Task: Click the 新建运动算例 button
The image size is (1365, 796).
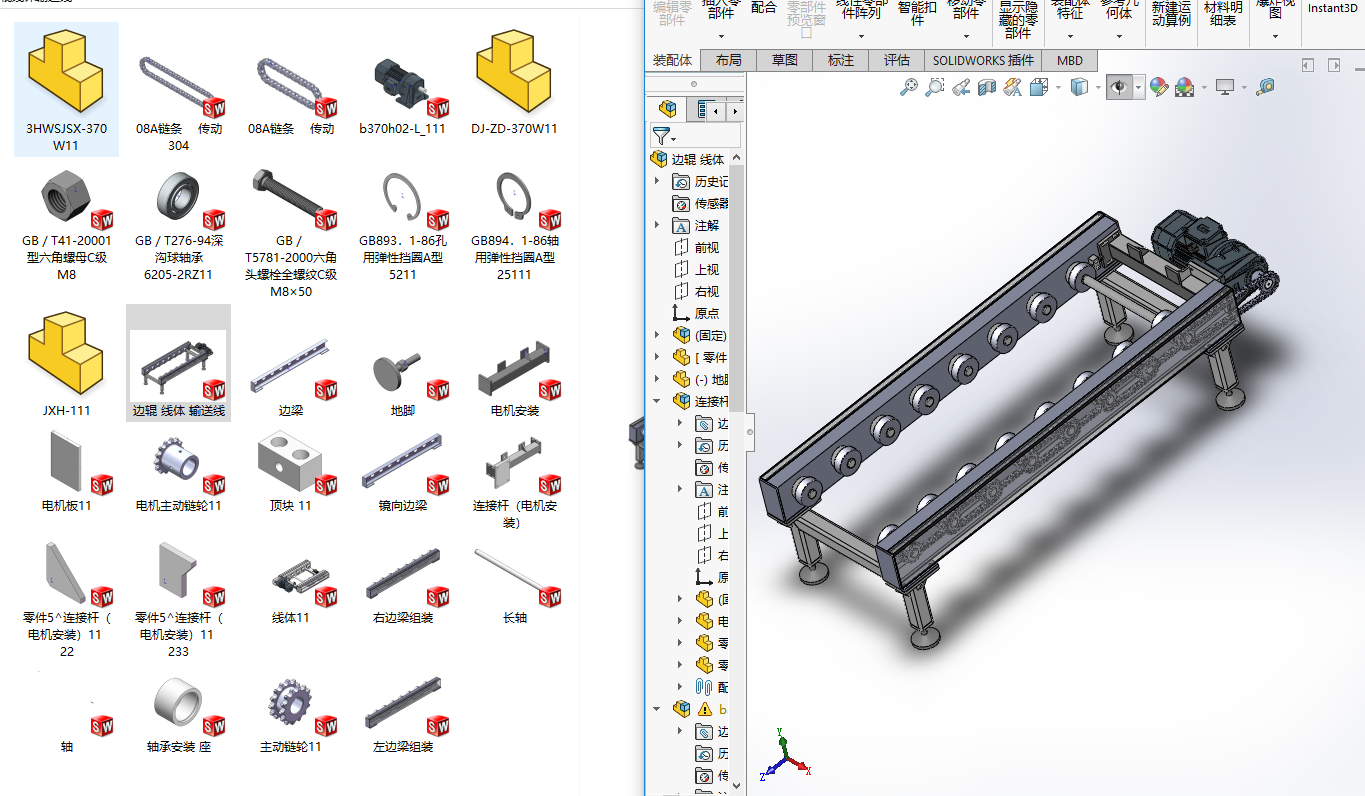Action: (1171, 13)
